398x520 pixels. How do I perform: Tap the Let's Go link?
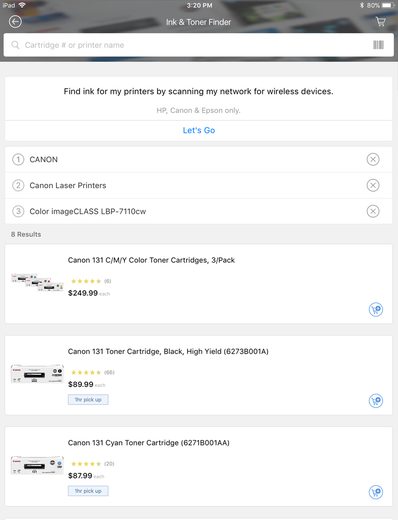tap(199, 130)
